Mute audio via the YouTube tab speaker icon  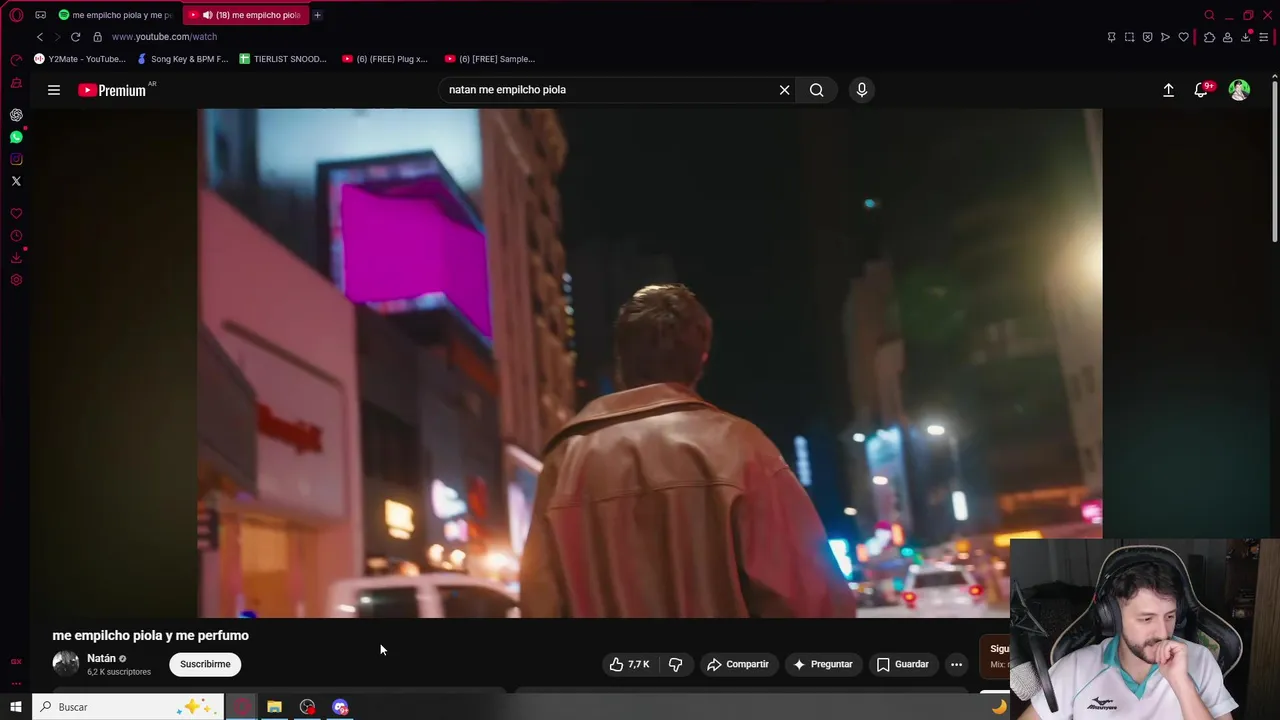(207, 15)
